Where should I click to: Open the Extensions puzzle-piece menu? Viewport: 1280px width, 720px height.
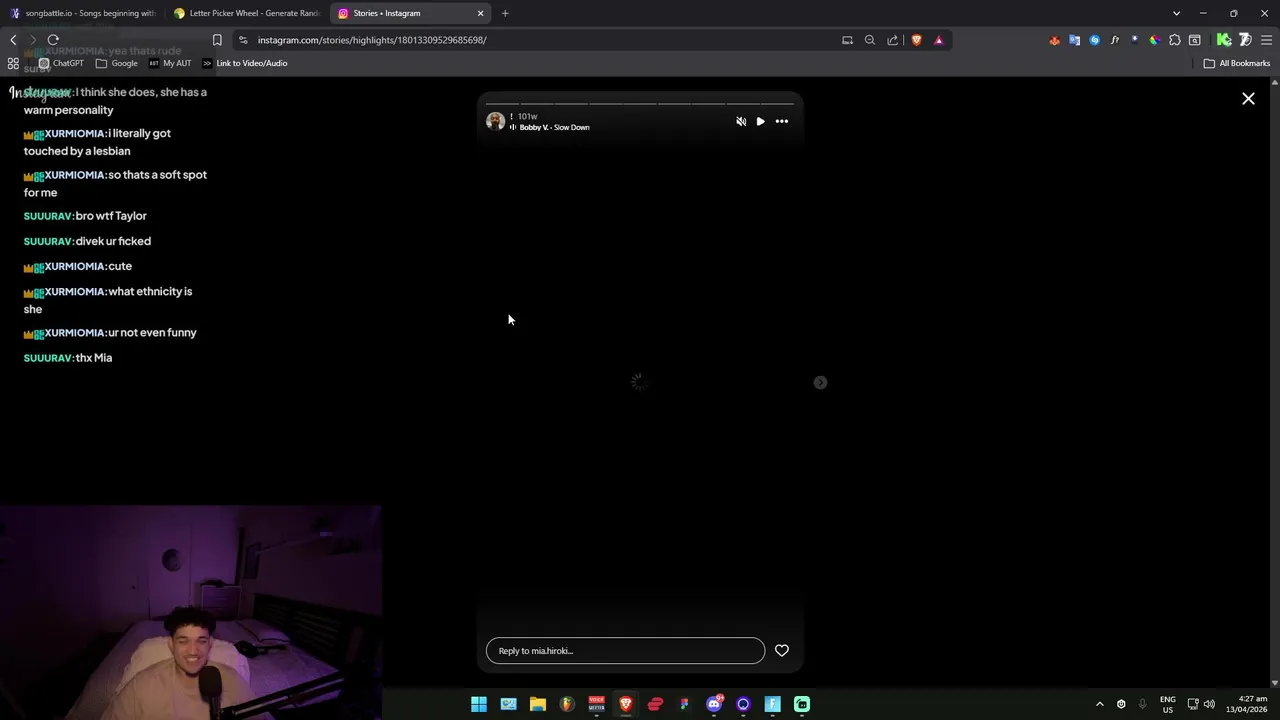tap(1175, 40)
